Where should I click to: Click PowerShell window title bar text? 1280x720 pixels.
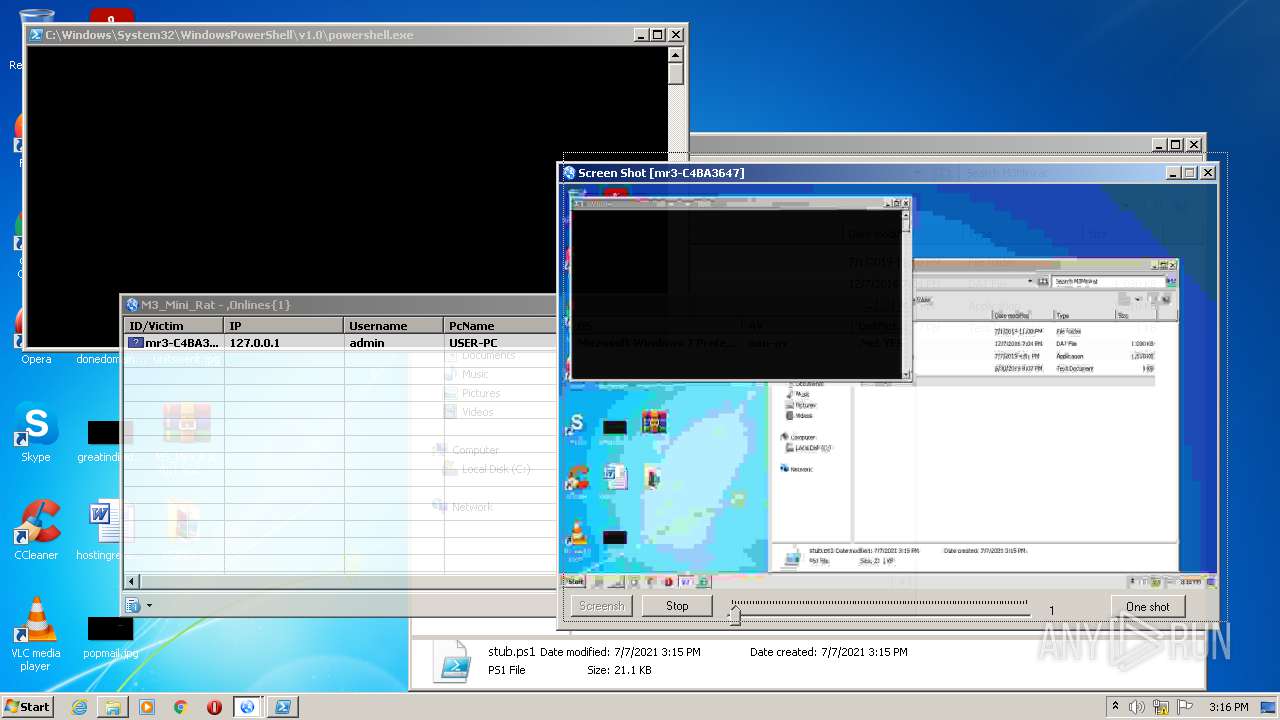(229, 35)
